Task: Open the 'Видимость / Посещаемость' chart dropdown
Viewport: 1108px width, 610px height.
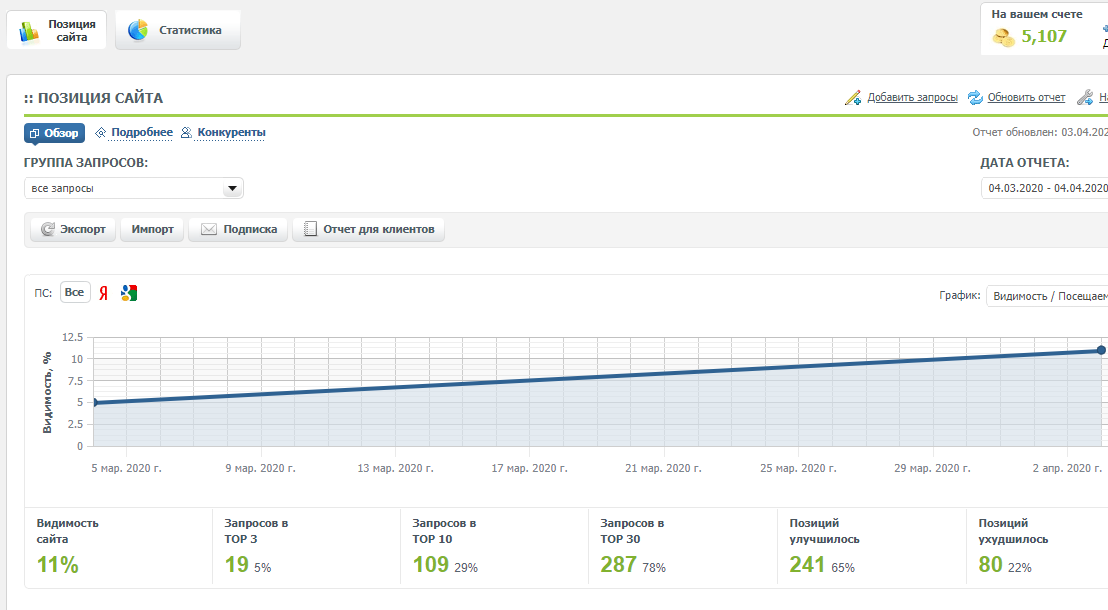Action: (x=1047, y=296)
